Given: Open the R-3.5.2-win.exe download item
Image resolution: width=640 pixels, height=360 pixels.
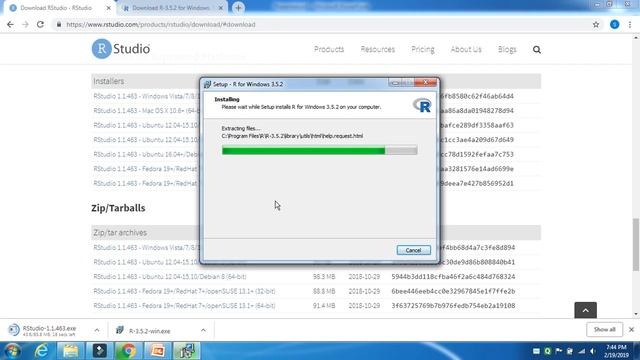Looking at the screenshot, I should pyautogui.click(x=149, y=331).
